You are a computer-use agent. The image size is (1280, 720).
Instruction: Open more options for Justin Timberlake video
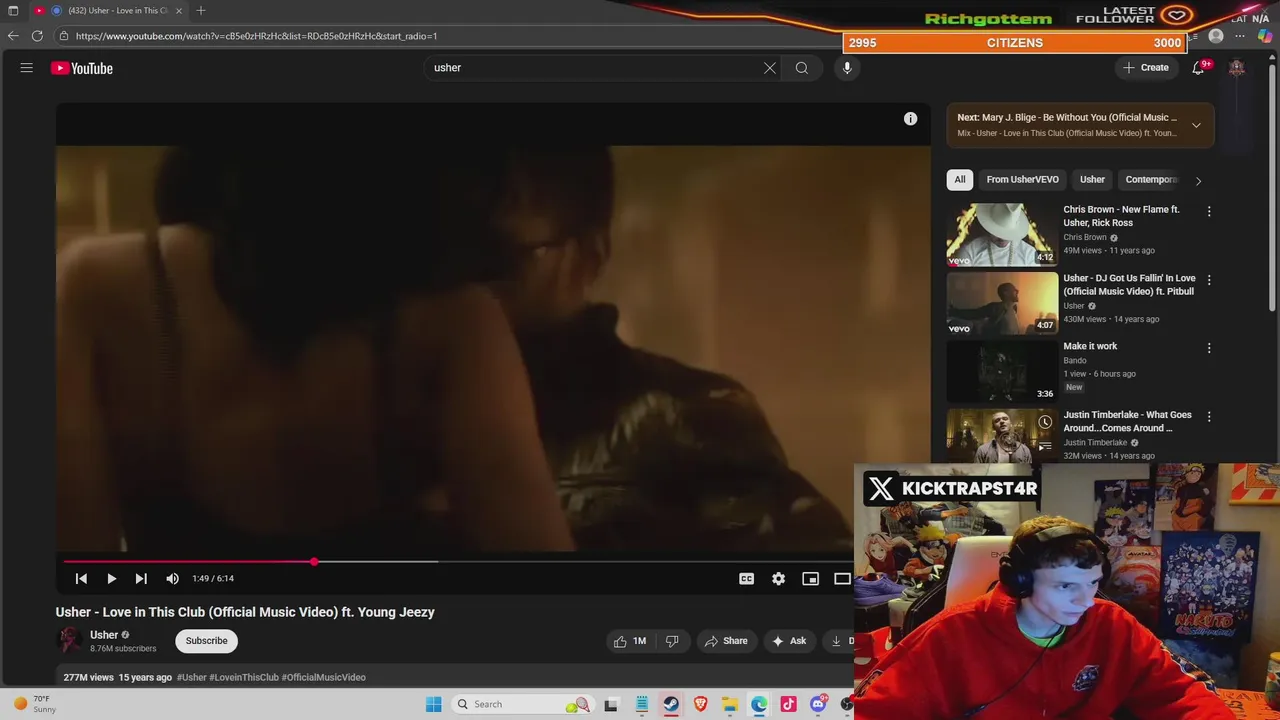[x=1209, y=416]
